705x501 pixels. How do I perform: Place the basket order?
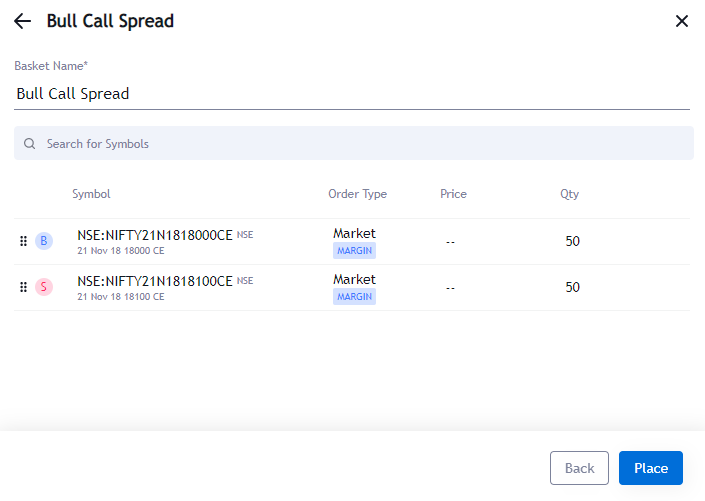(x=651, y=468)
